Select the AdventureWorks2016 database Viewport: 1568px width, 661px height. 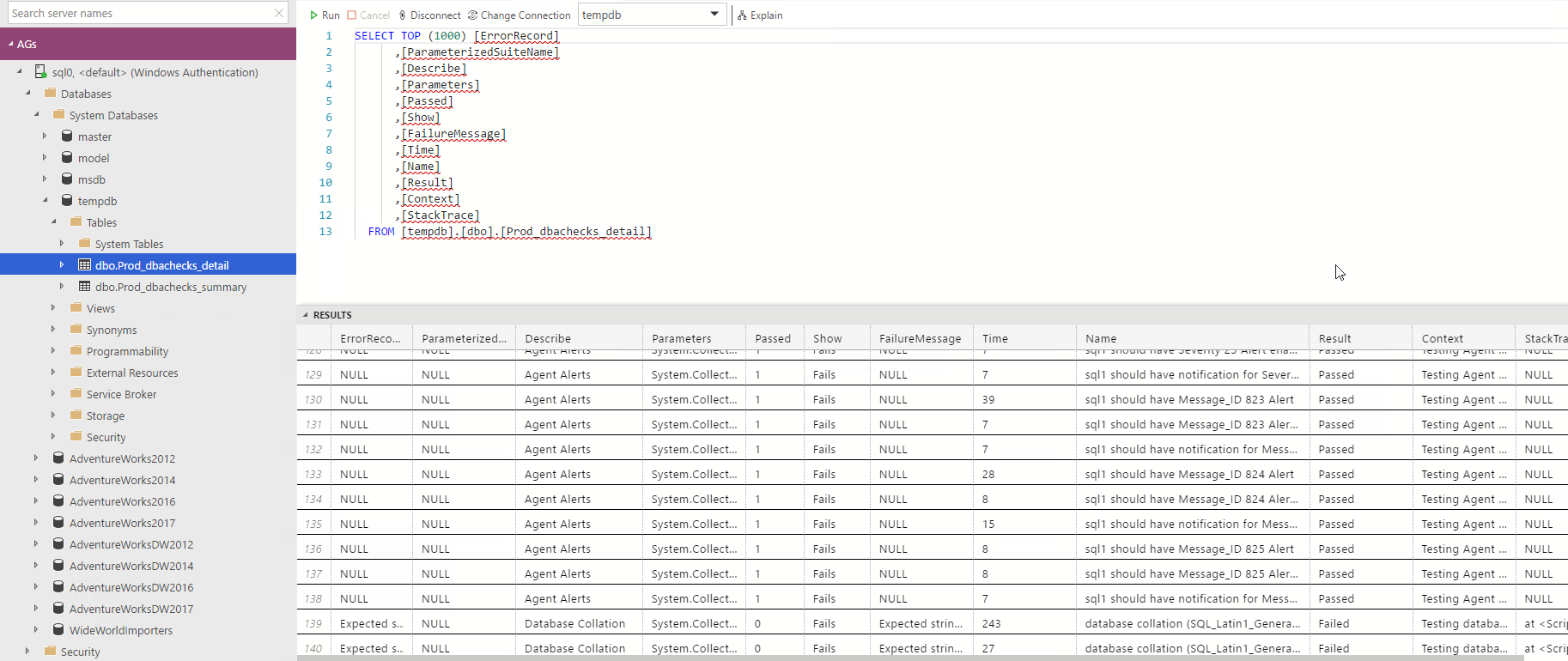122,501
